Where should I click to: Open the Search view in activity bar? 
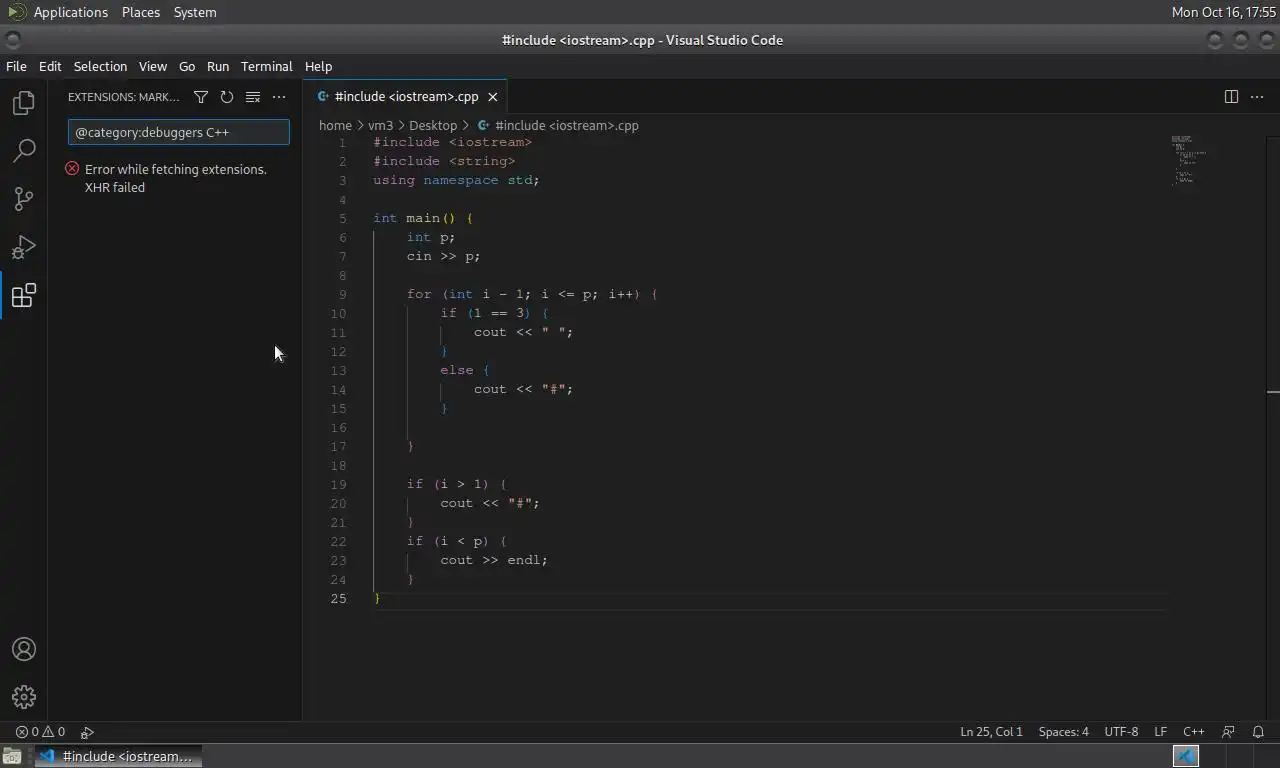24,151
